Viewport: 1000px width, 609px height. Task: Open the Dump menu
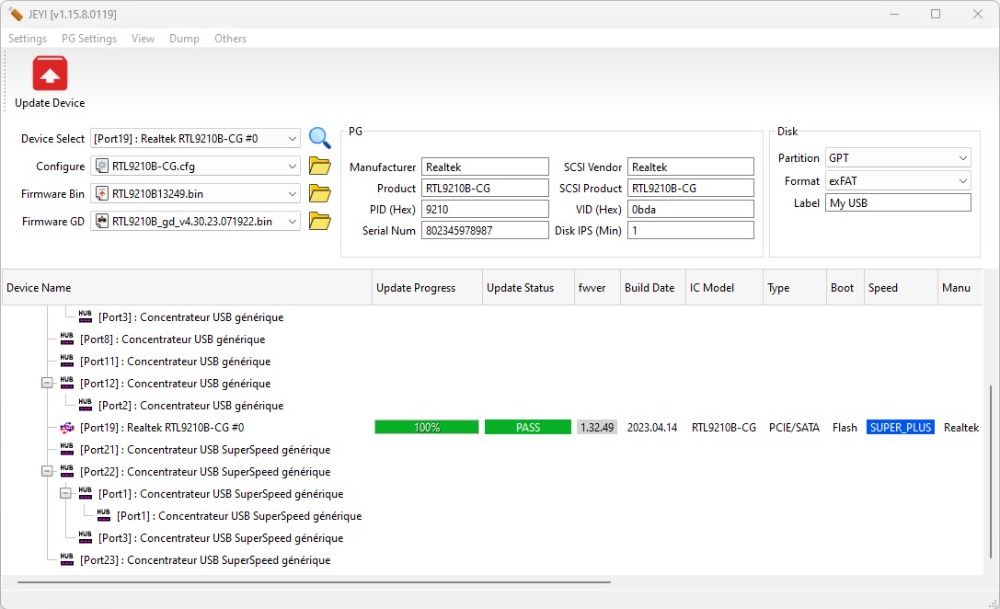pyautogui.click(x=184, y=39)
